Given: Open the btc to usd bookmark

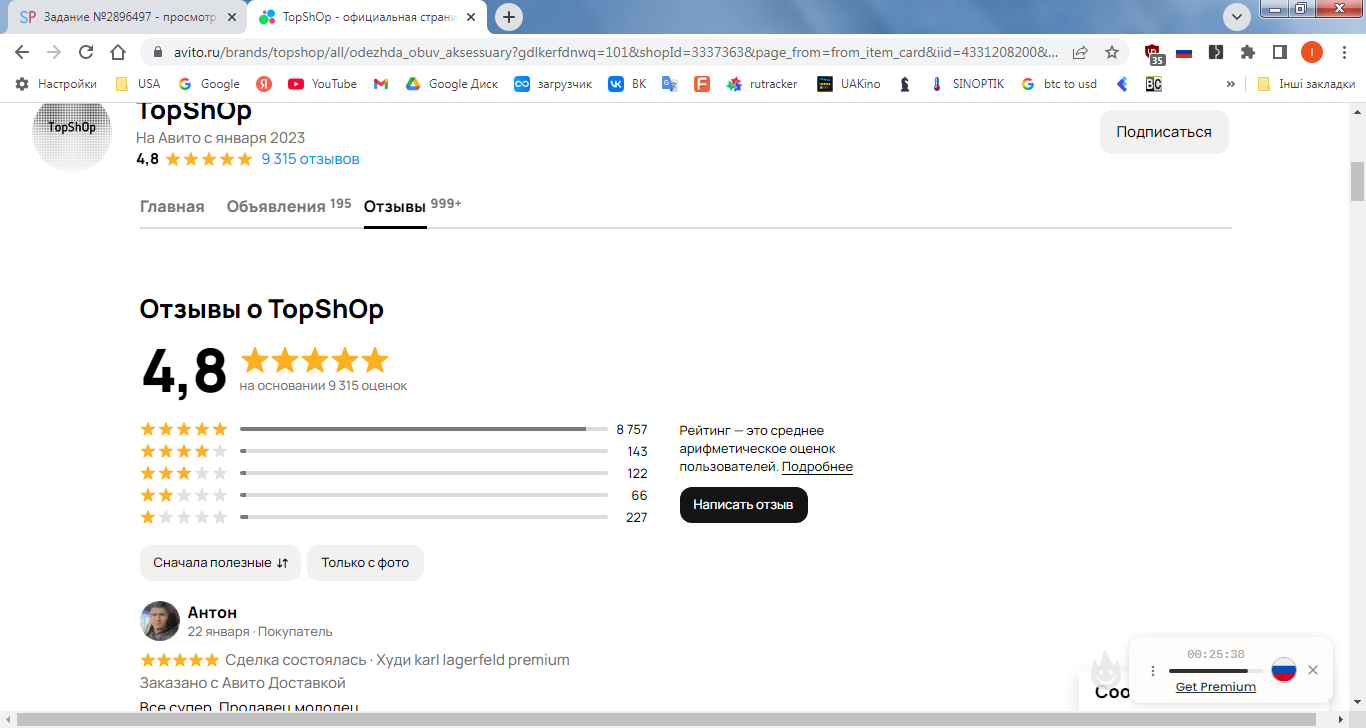Looking at the screenshot, I should pos(1059,84).
